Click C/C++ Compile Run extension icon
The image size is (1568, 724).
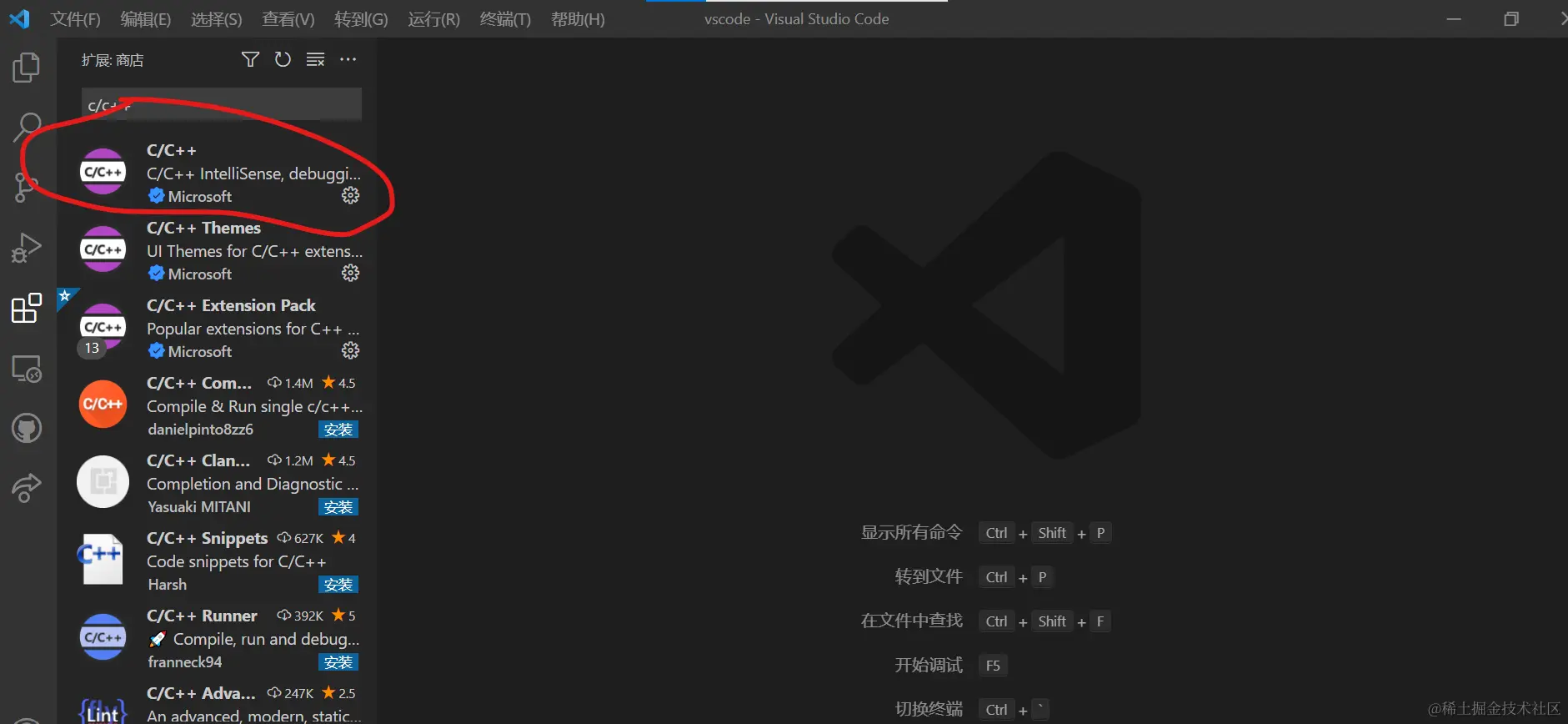coord(103,405)
